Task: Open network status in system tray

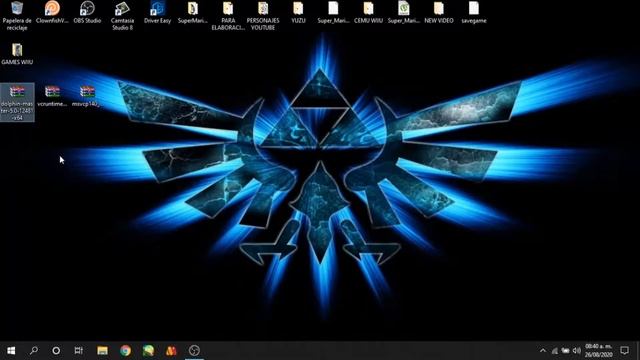Action: [554, 351]
